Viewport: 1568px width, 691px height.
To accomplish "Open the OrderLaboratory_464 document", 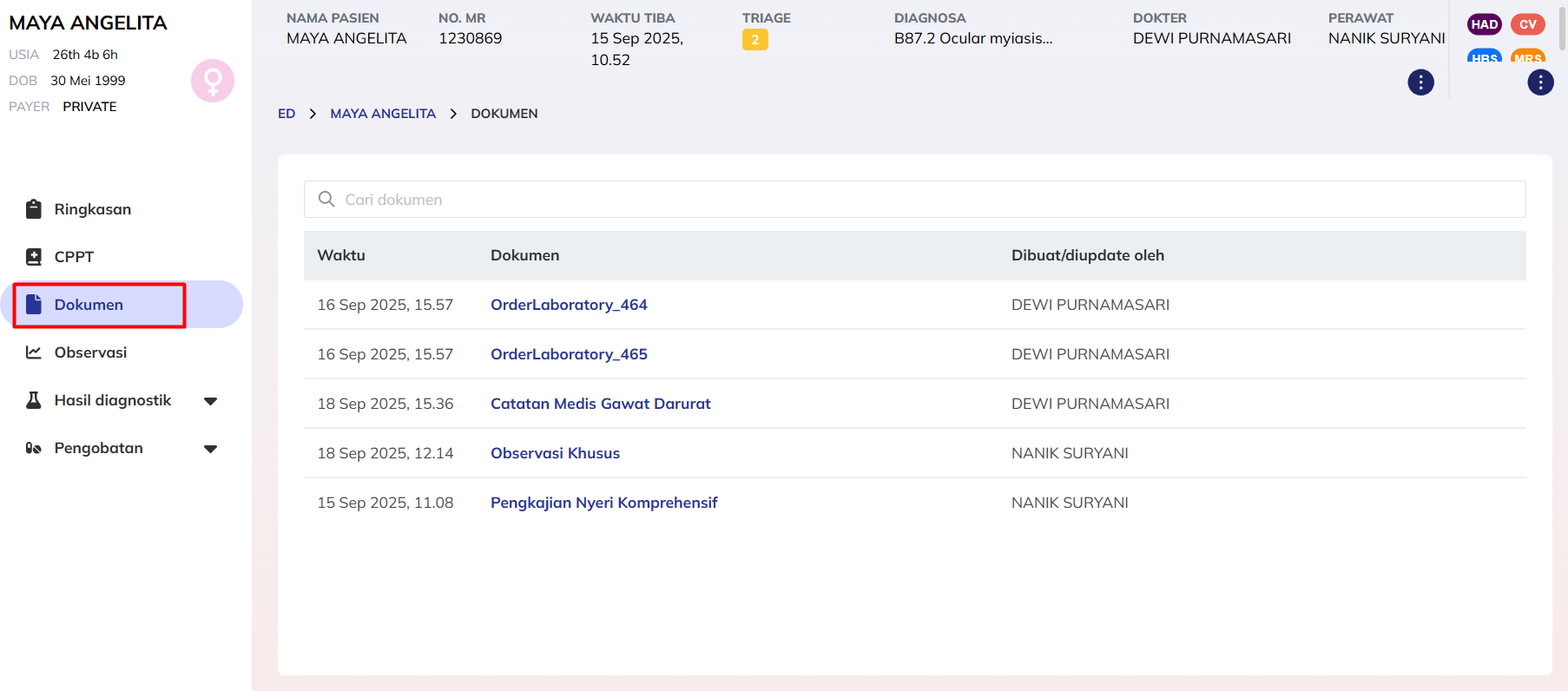I will pyautogui.click(x=569, y=305).
